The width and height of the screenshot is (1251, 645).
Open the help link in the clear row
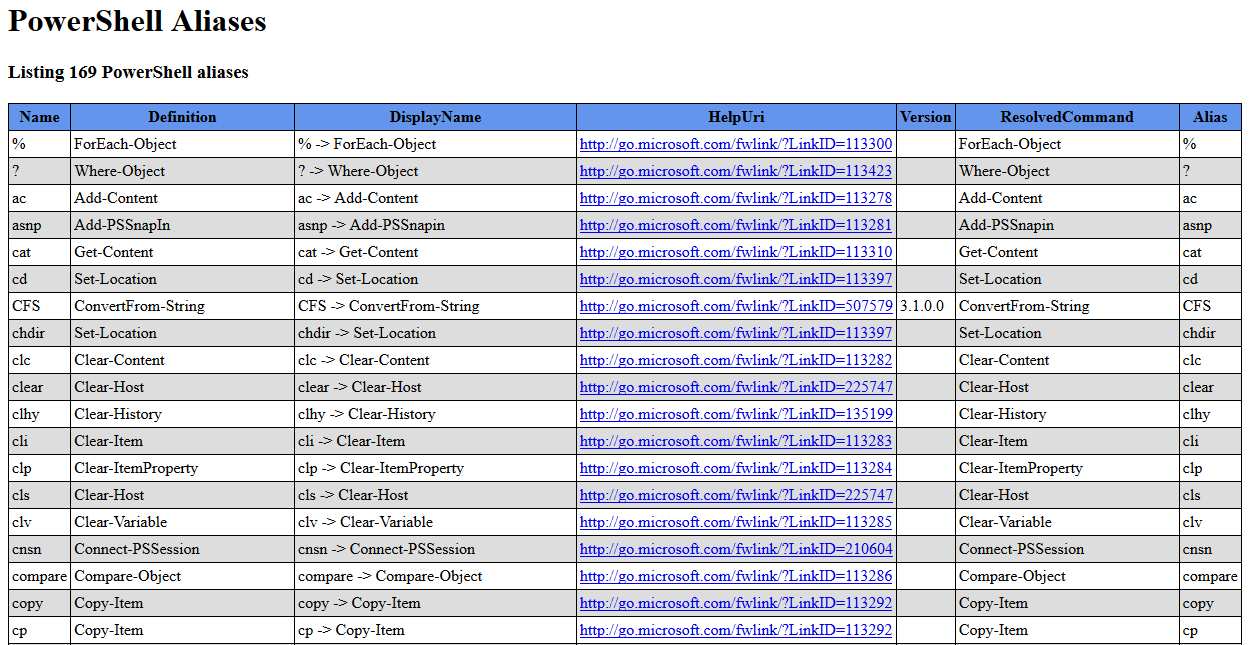tap(736, 387)
